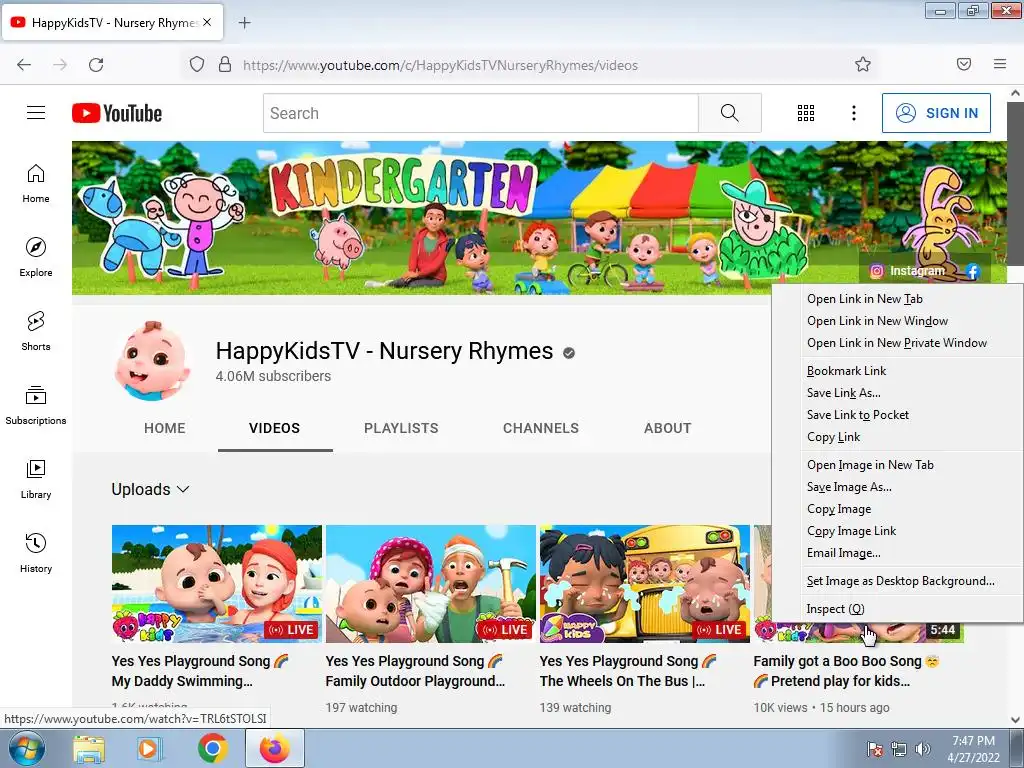The image size is (1024, 768).
Task: Choose Inspect (Q) in context menu
Action: tap(897, 609)
